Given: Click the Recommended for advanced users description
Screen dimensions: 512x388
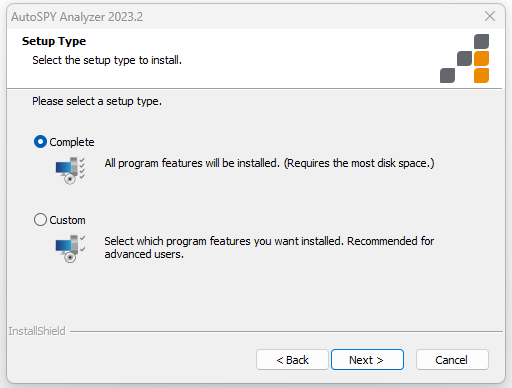Looking at the screenshot, I should tap(269, 247).
